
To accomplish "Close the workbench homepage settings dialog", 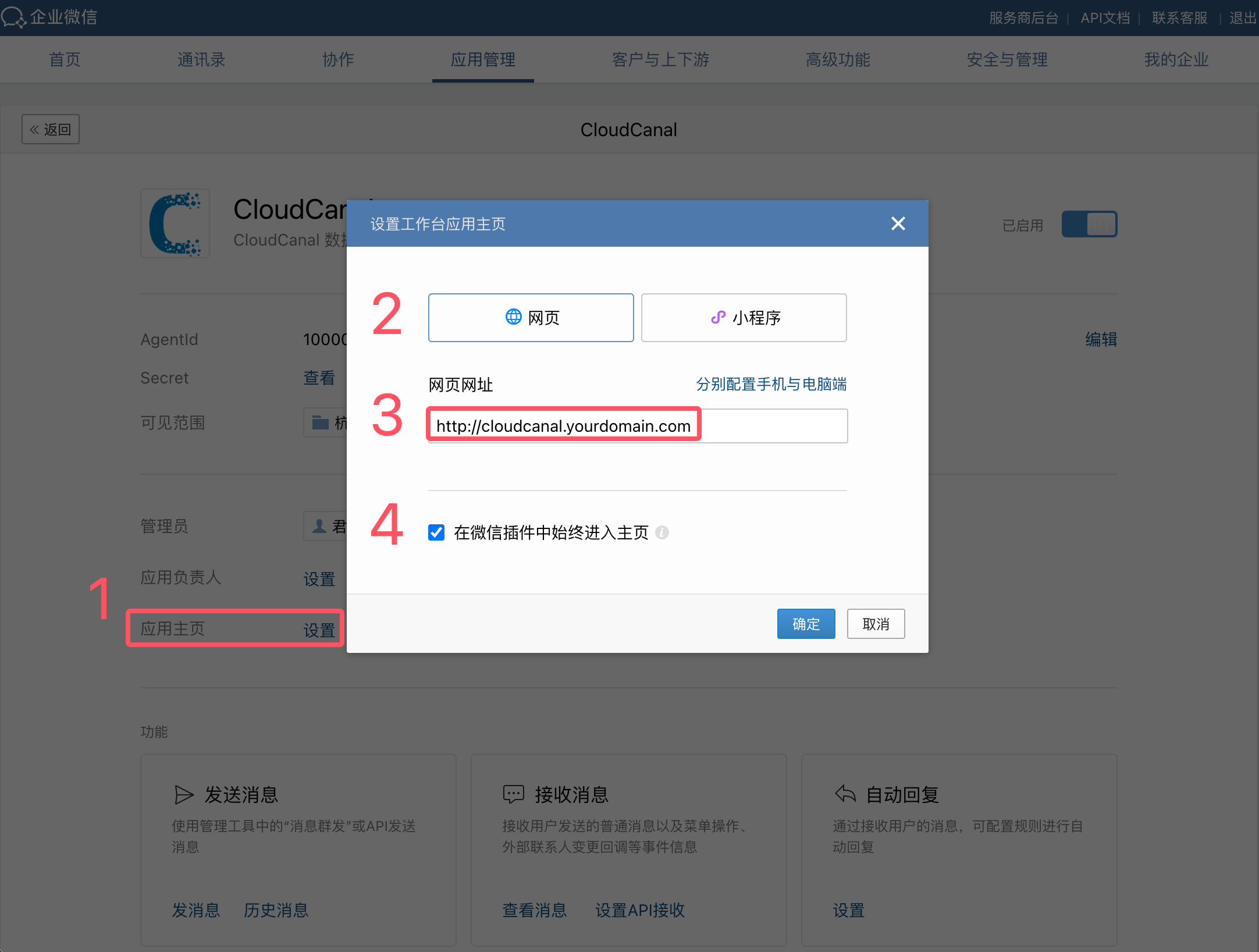I will (x=898, y=223).
